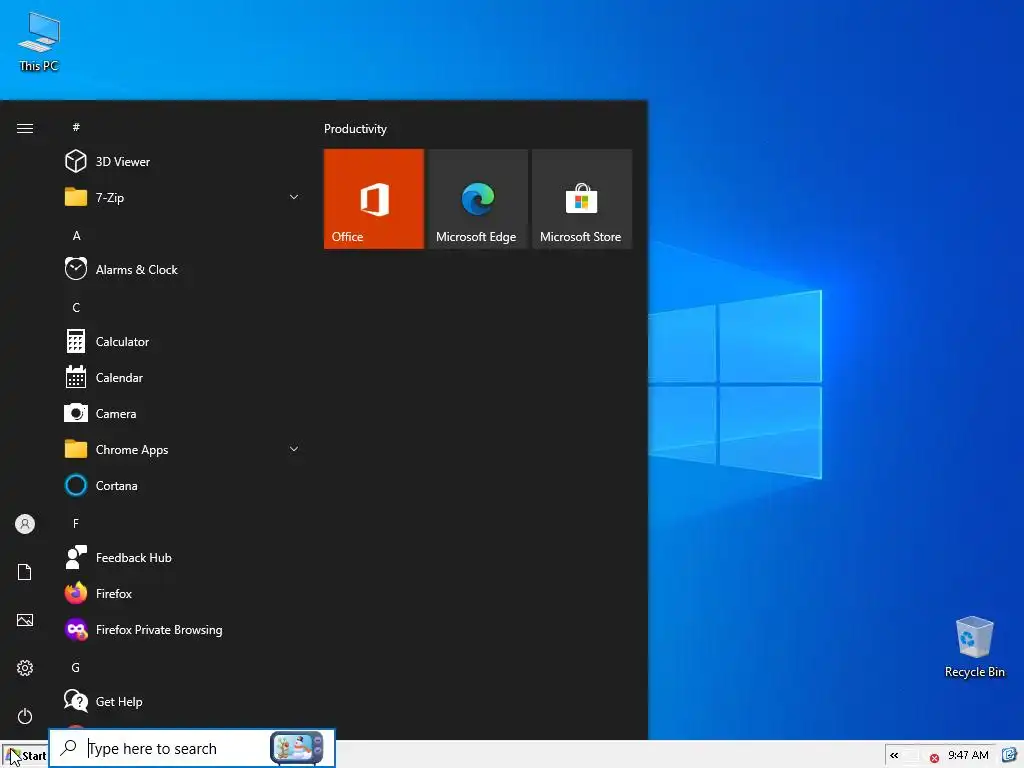Click the Feedback Hub label
This screenshot has width=1024, height=768.
click(x=134, y=558)
